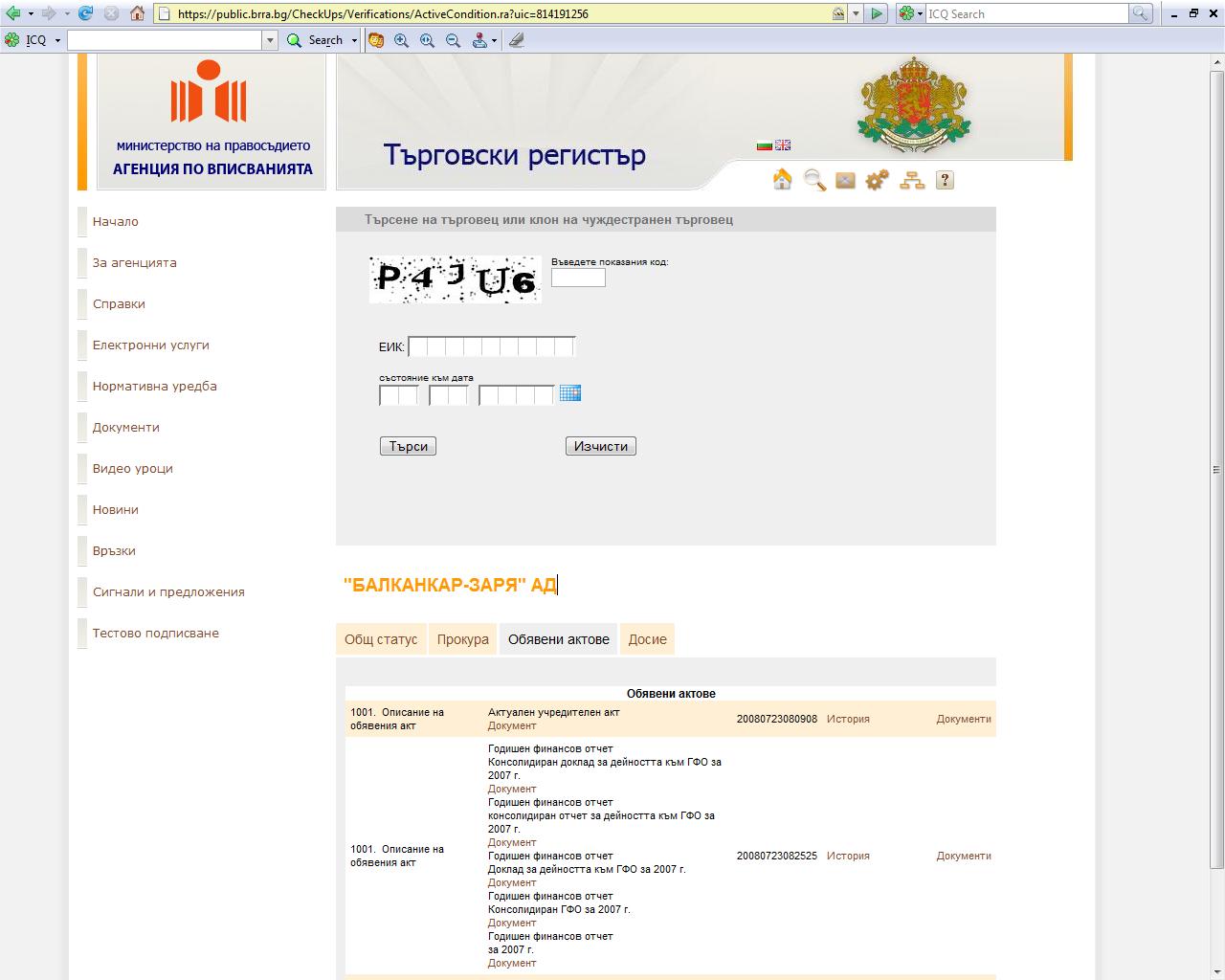Switch site language to English flag
1225x980 pixels.
click(783, 145)
